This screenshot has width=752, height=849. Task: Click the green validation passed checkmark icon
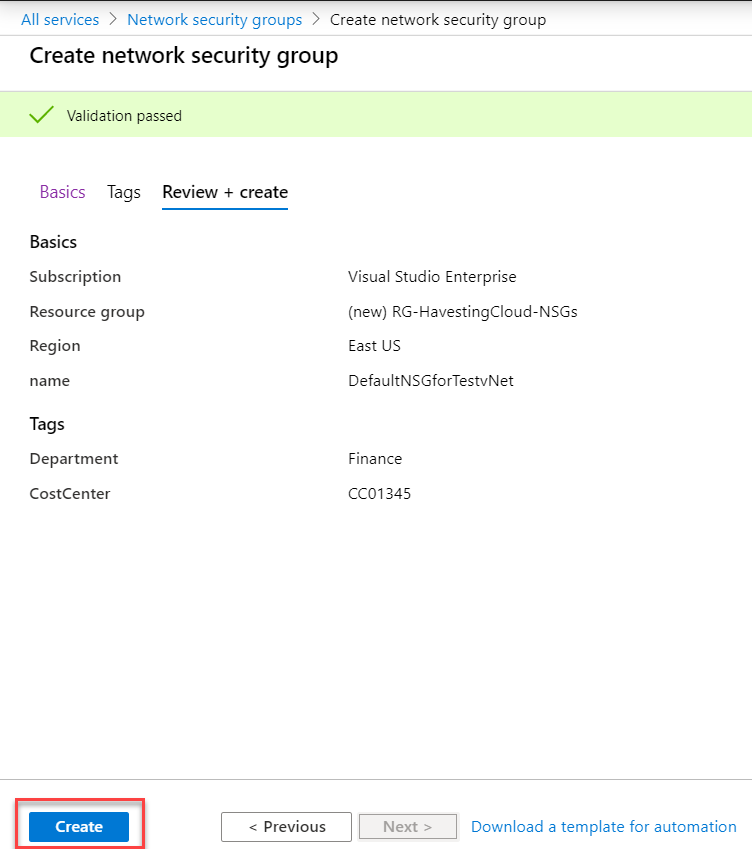41,114
